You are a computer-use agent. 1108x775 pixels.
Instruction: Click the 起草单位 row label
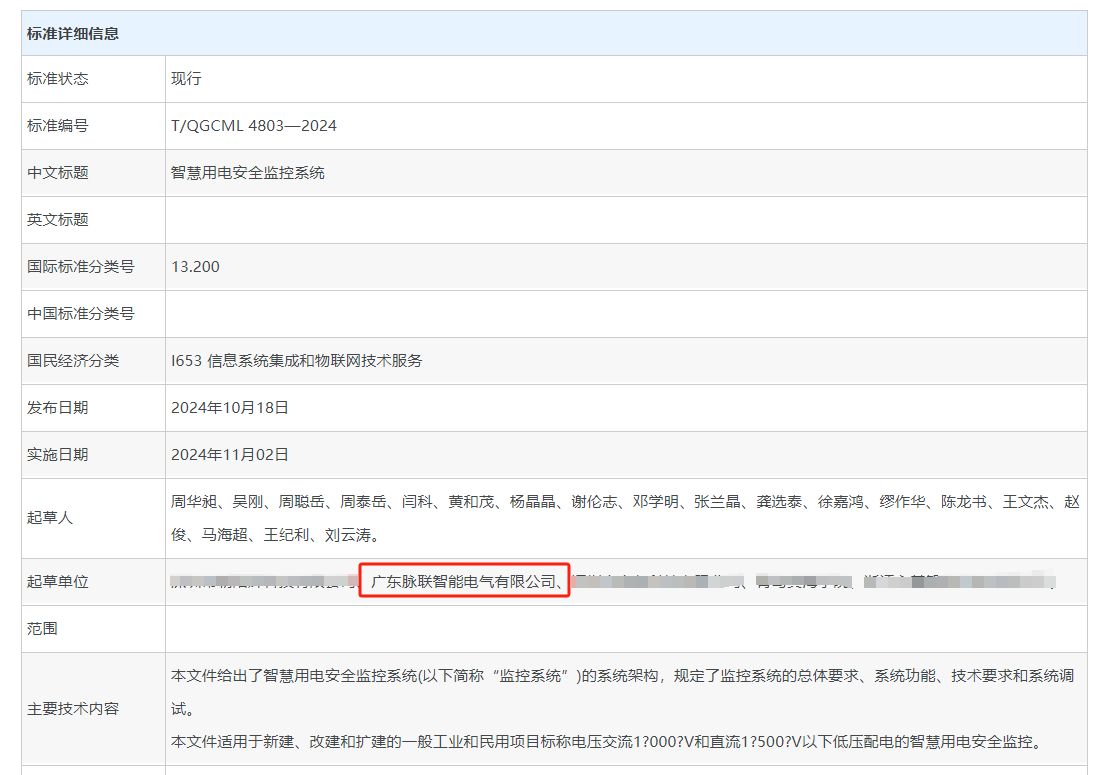pyautogui.click(x=58, y=582)
